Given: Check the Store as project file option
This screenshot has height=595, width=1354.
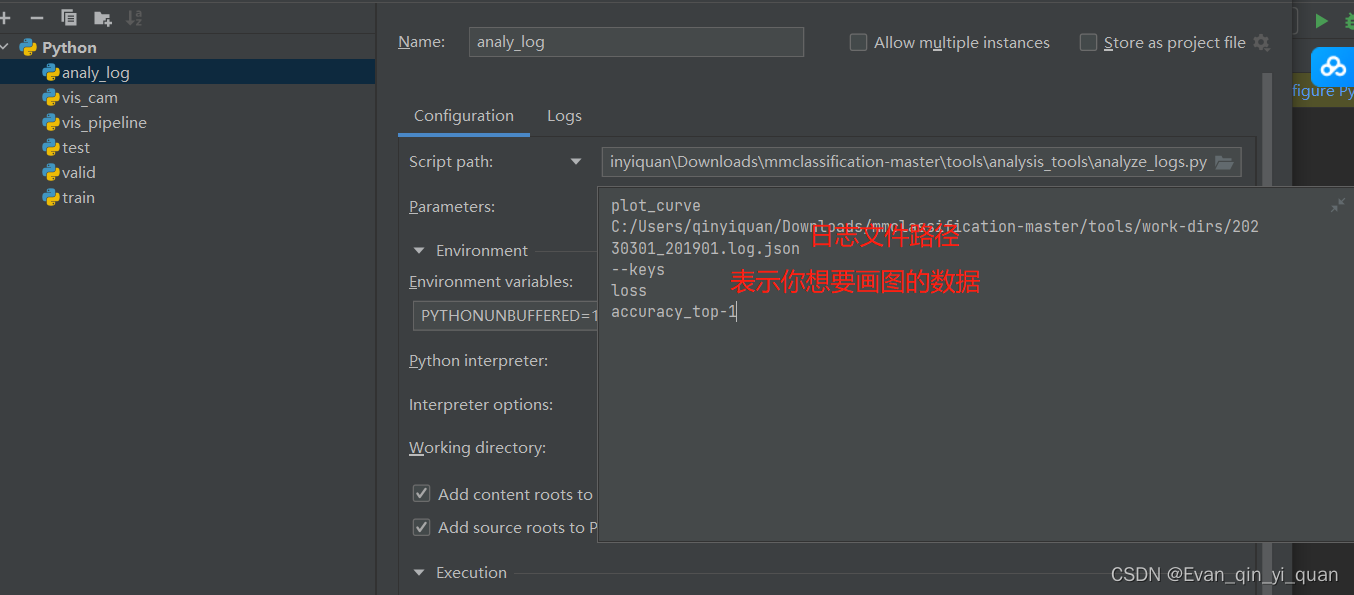Looking at the screenshot, I should pyautogui.click(x=1088, y=42).
